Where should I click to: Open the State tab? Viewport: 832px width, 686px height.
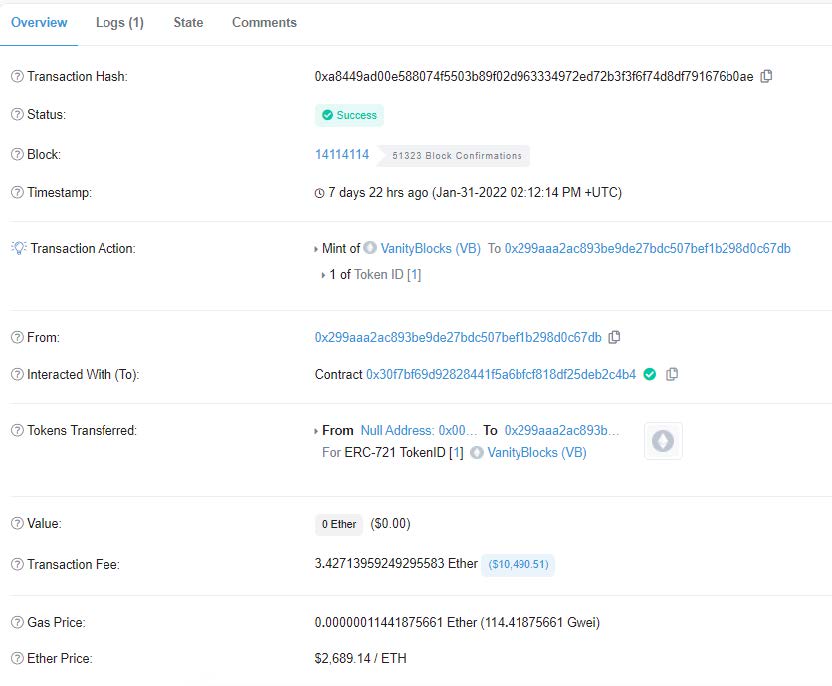[x=188, y=22]
